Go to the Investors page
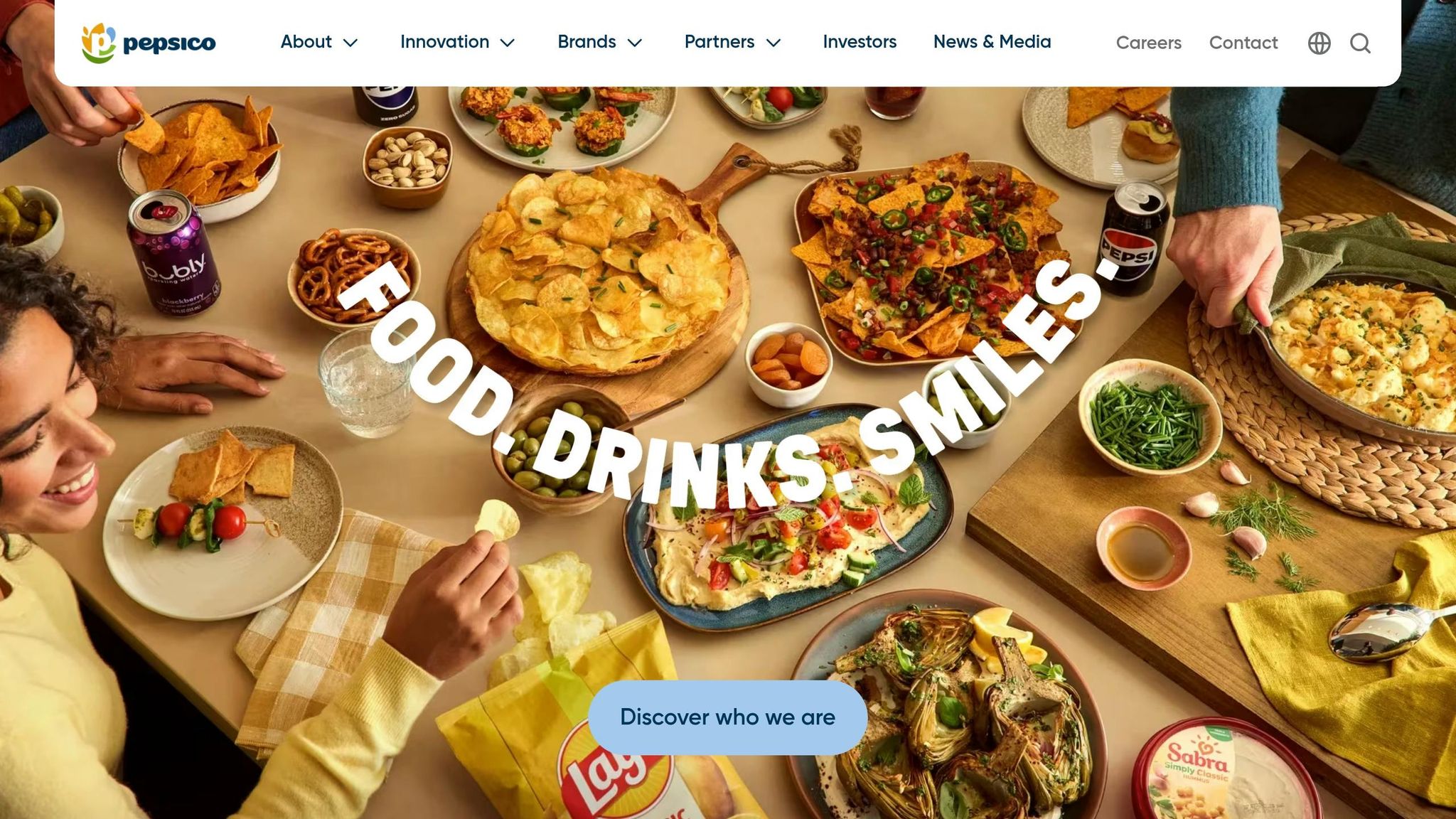This screenshot has height=819, width=1456. point(860,42)
